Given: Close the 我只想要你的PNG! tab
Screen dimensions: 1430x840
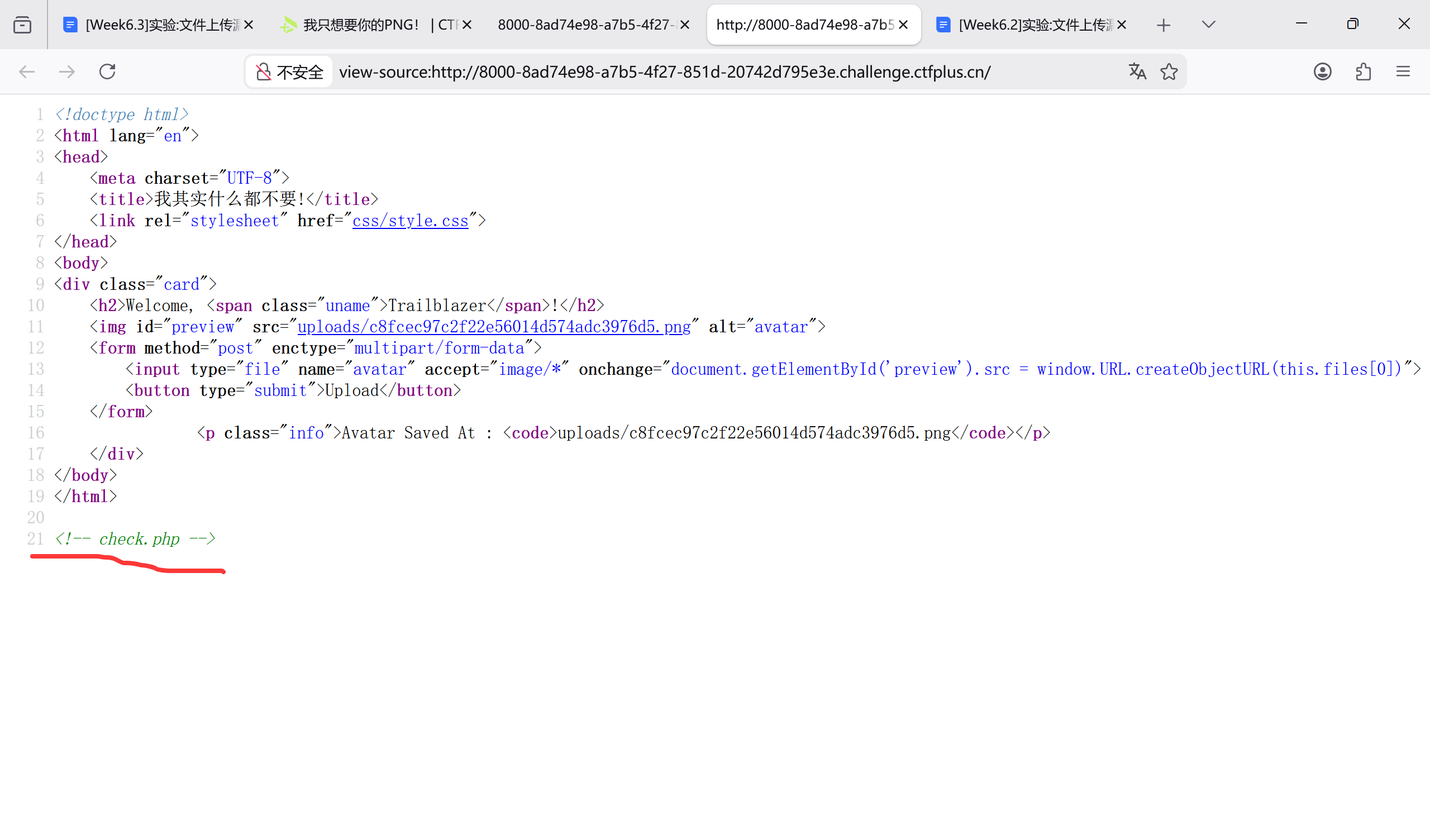Looking at the screenshot, I should coord(467,25).
